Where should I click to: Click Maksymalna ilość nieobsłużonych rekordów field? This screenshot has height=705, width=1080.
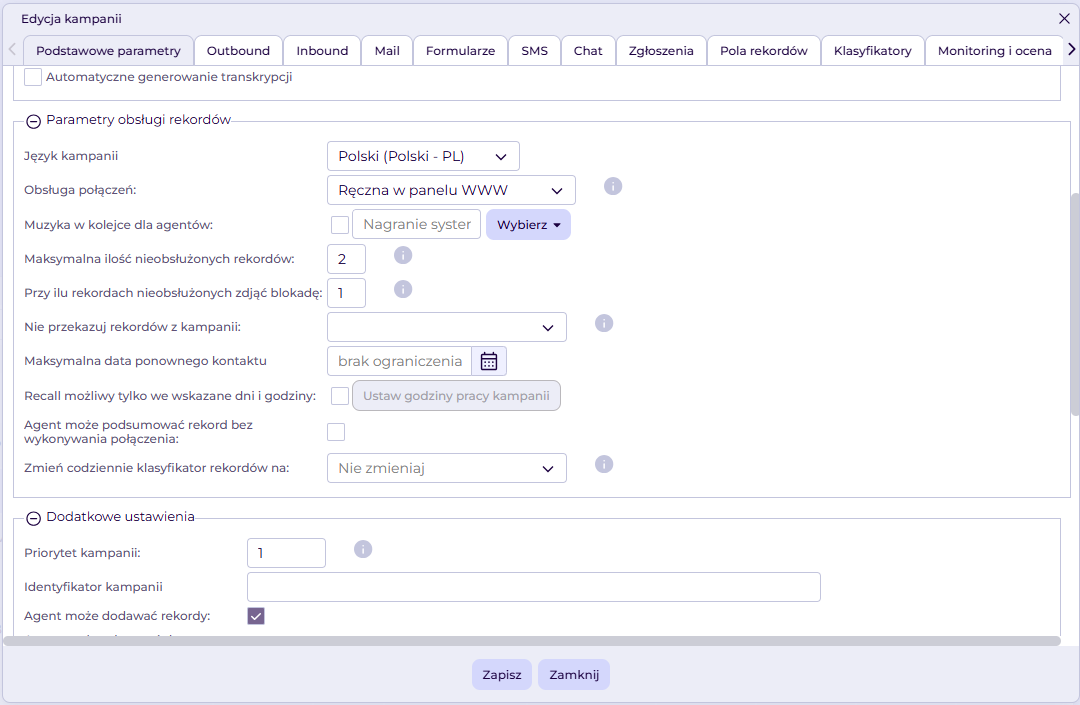(x=346, y=259)
